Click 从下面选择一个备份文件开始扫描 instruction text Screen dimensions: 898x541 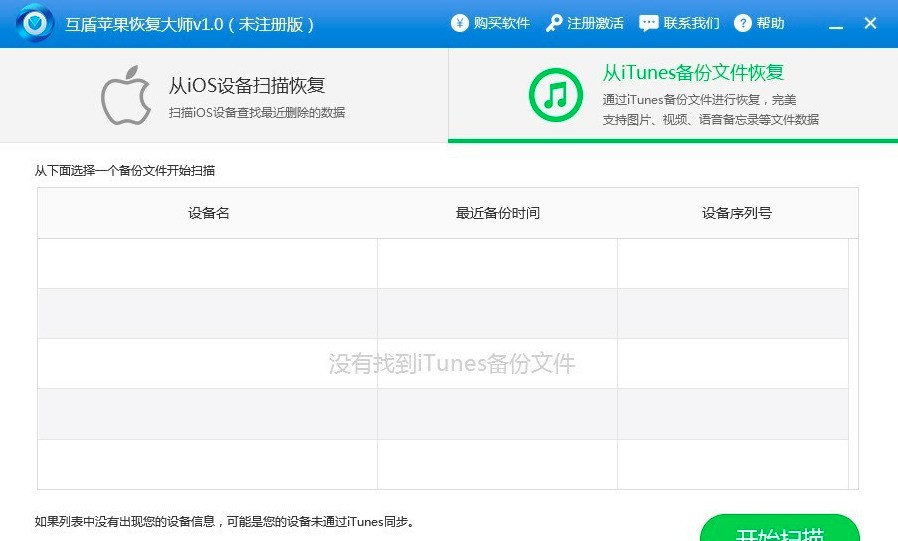125,171
